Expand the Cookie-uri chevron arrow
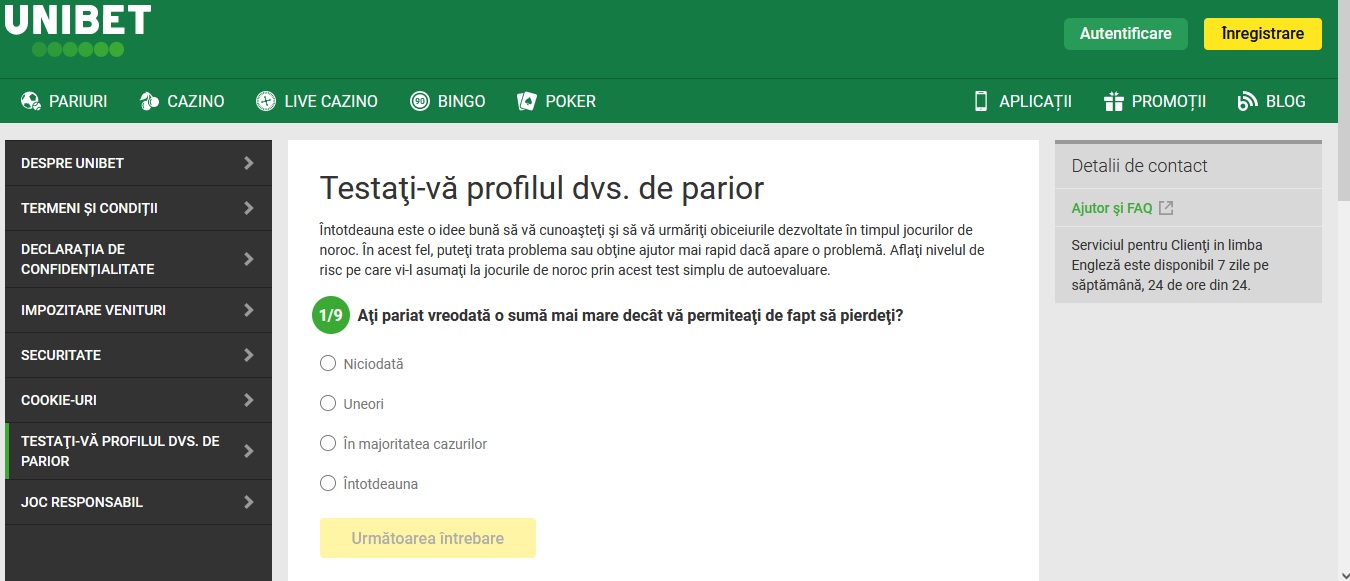The image size is (1350, 581). click(249, 400)
